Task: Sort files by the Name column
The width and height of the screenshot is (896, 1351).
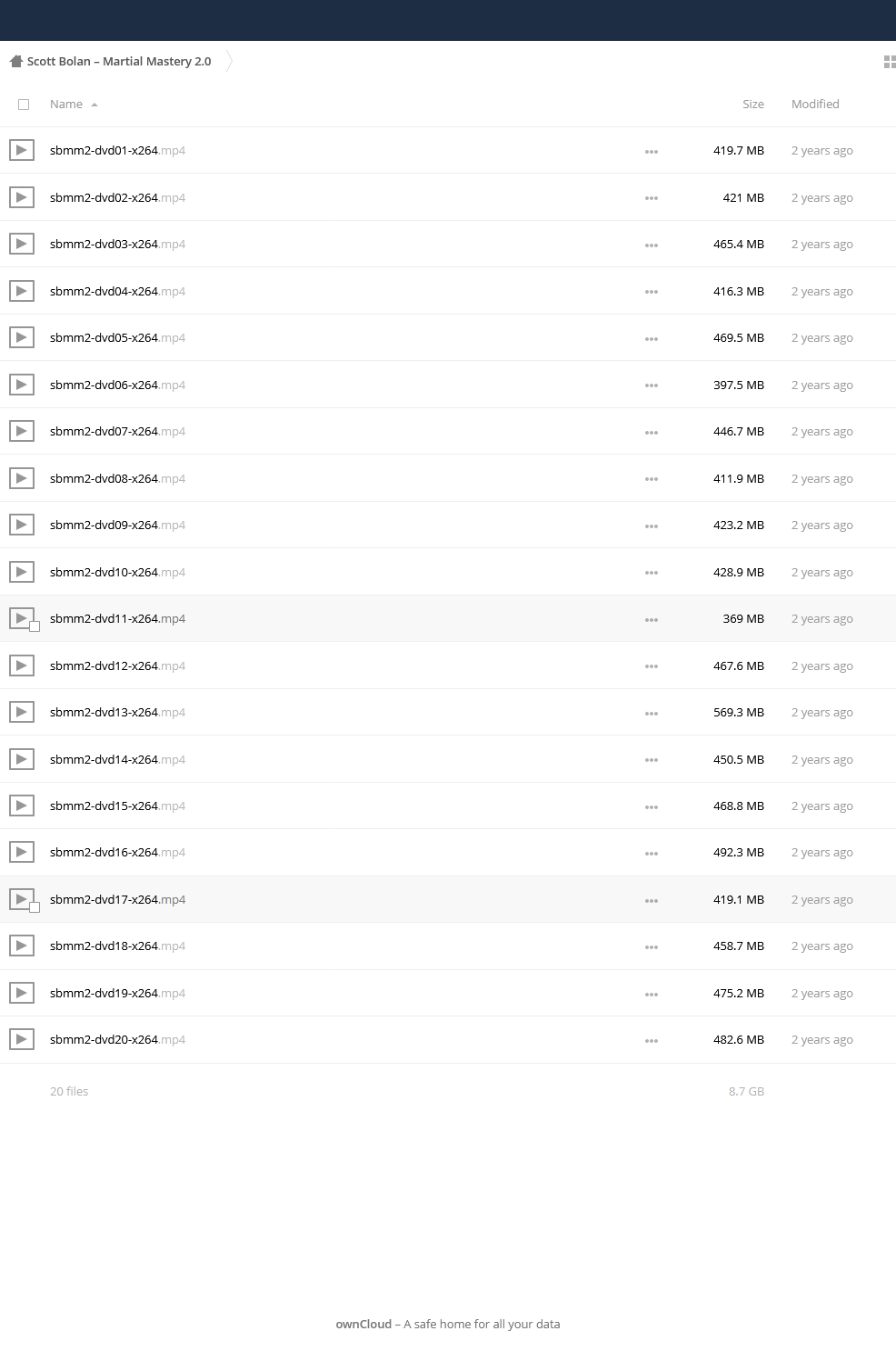Action: pyautogui.click(x=66, y=105)
